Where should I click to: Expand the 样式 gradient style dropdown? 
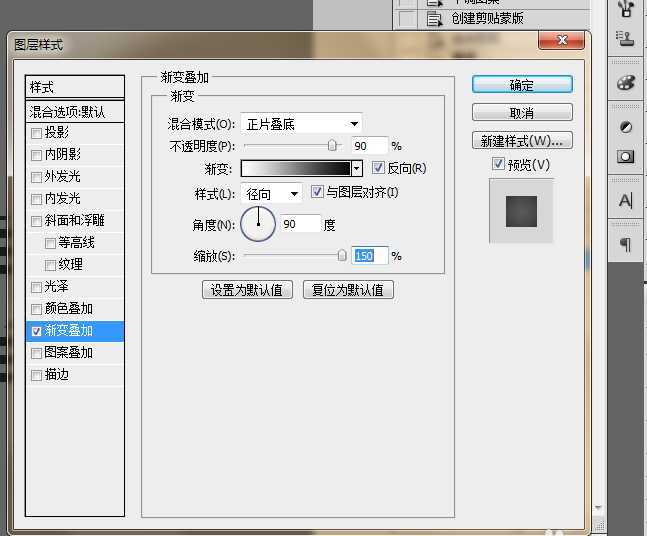point(272,194)
